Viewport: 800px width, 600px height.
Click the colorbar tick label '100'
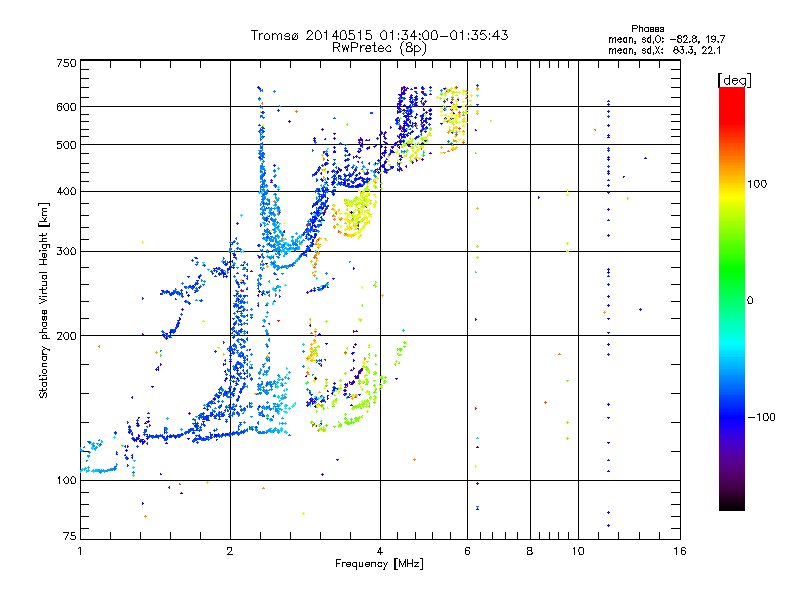pos(757,184)
